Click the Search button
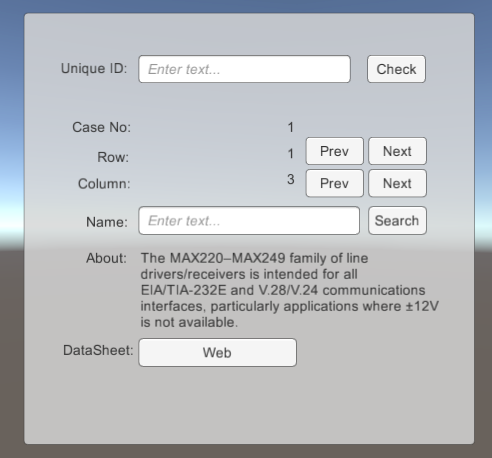 coord(397,221)
